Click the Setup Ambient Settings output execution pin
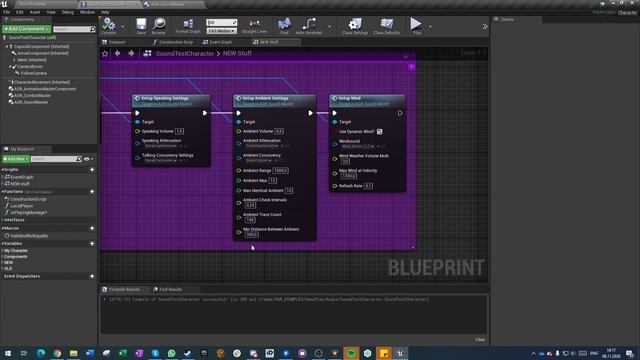This screenshot has width=640, height=360. [x=310, y=113]
